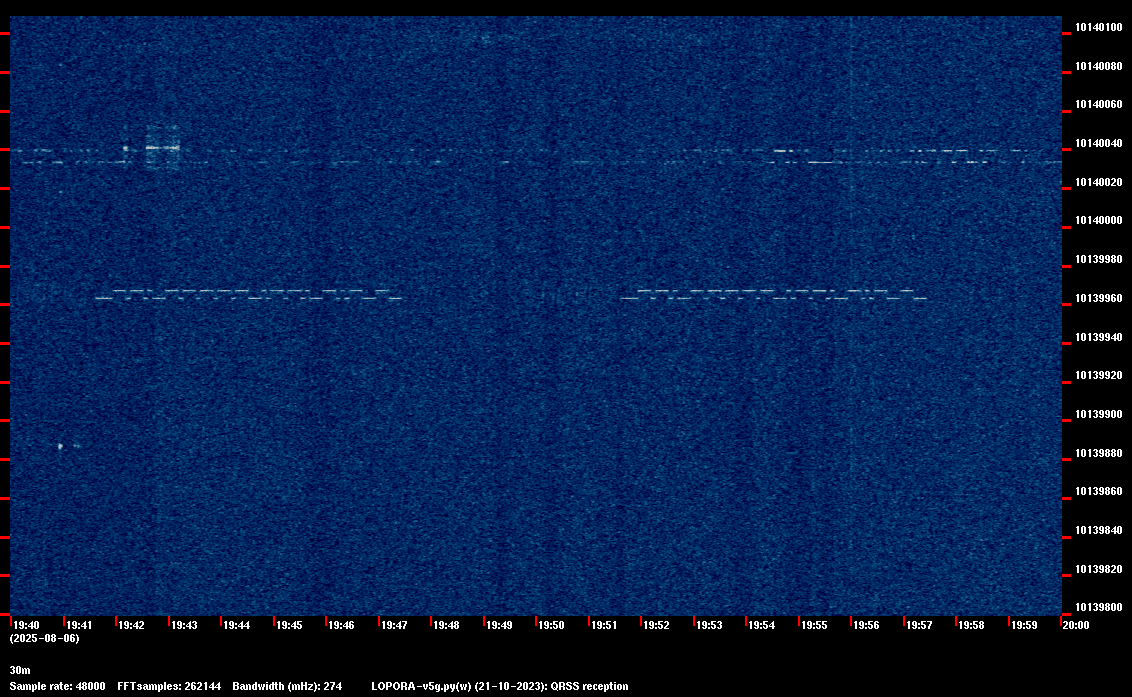Click the 10139900 frequency label
The width and height of the screenshot is (1132, 697).
coord(1098,415)
